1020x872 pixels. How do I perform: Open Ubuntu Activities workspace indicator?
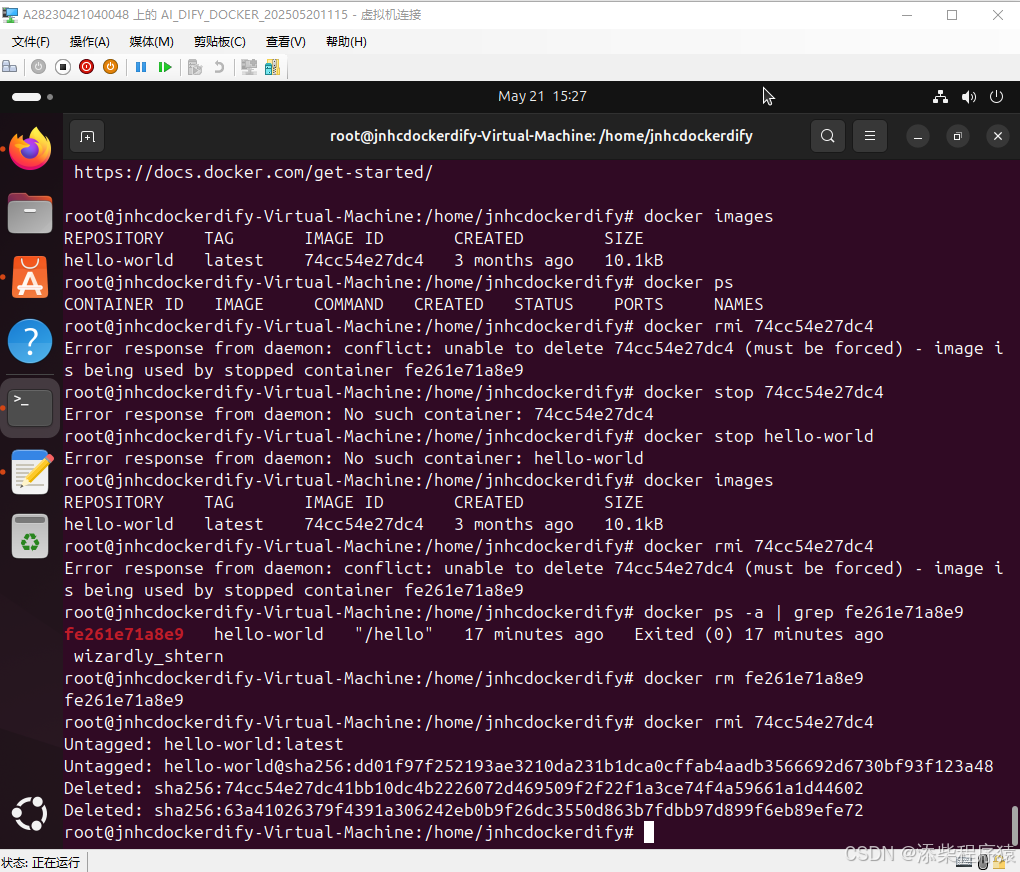pyautogui.click(x=32, y=97)
